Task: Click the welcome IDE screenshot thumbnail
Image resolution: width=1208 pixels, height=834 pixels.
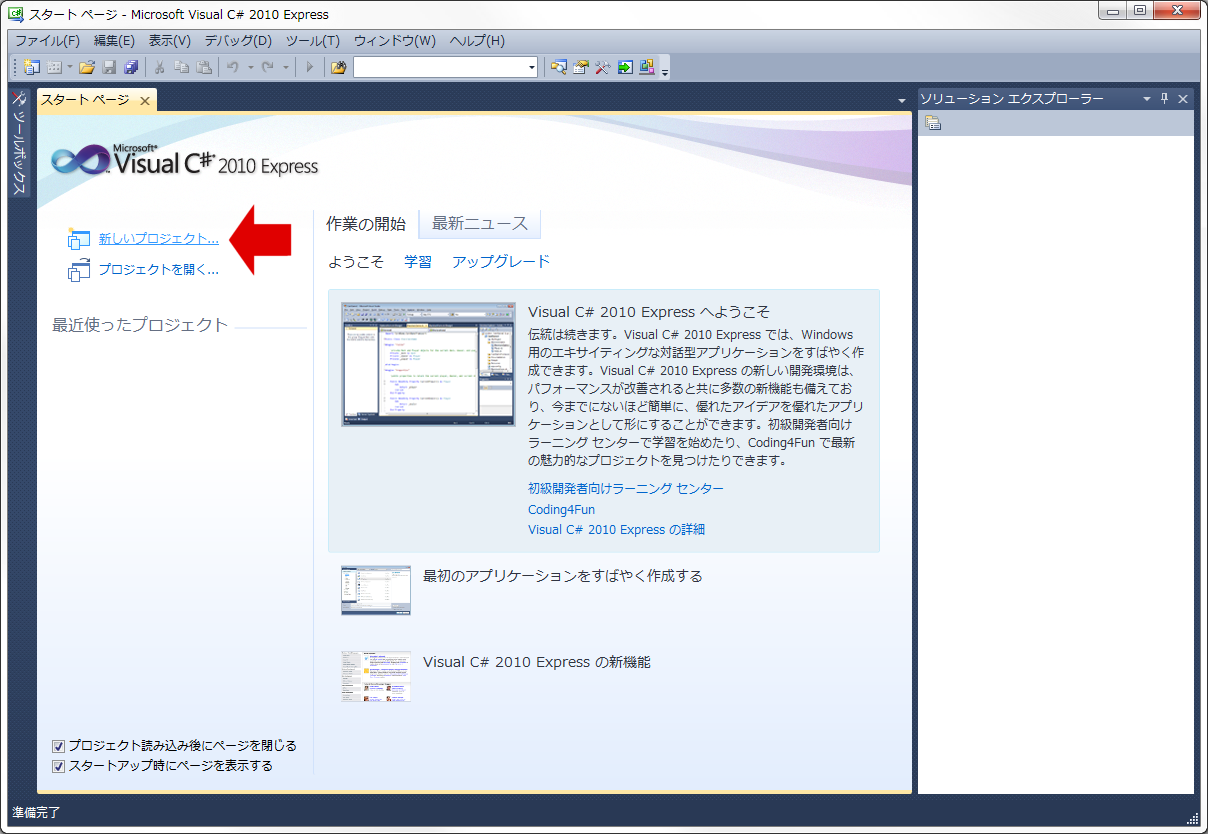Action: click(429, 365)
